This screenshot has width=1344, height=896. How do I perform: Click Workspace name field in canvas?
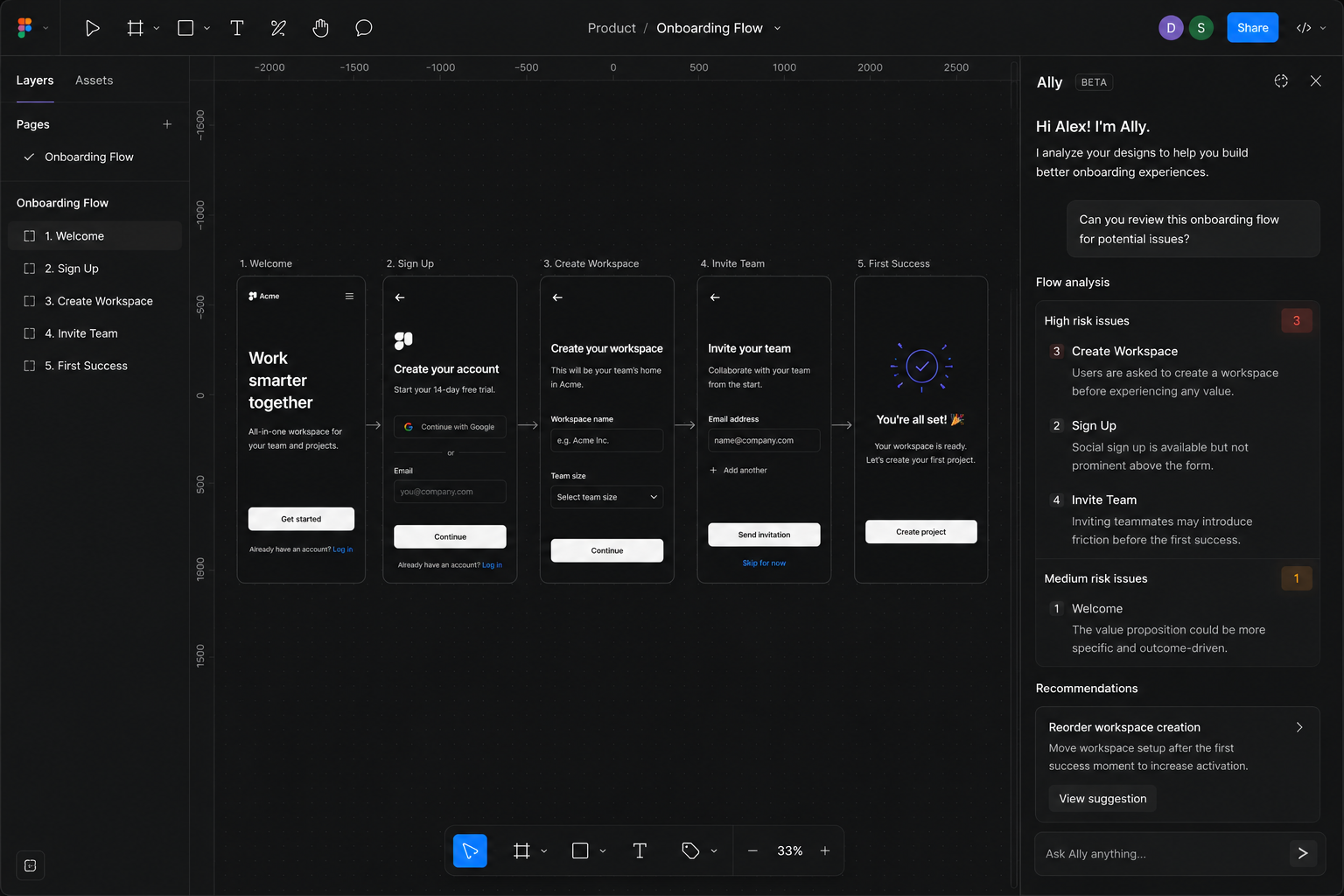point(607,440)
